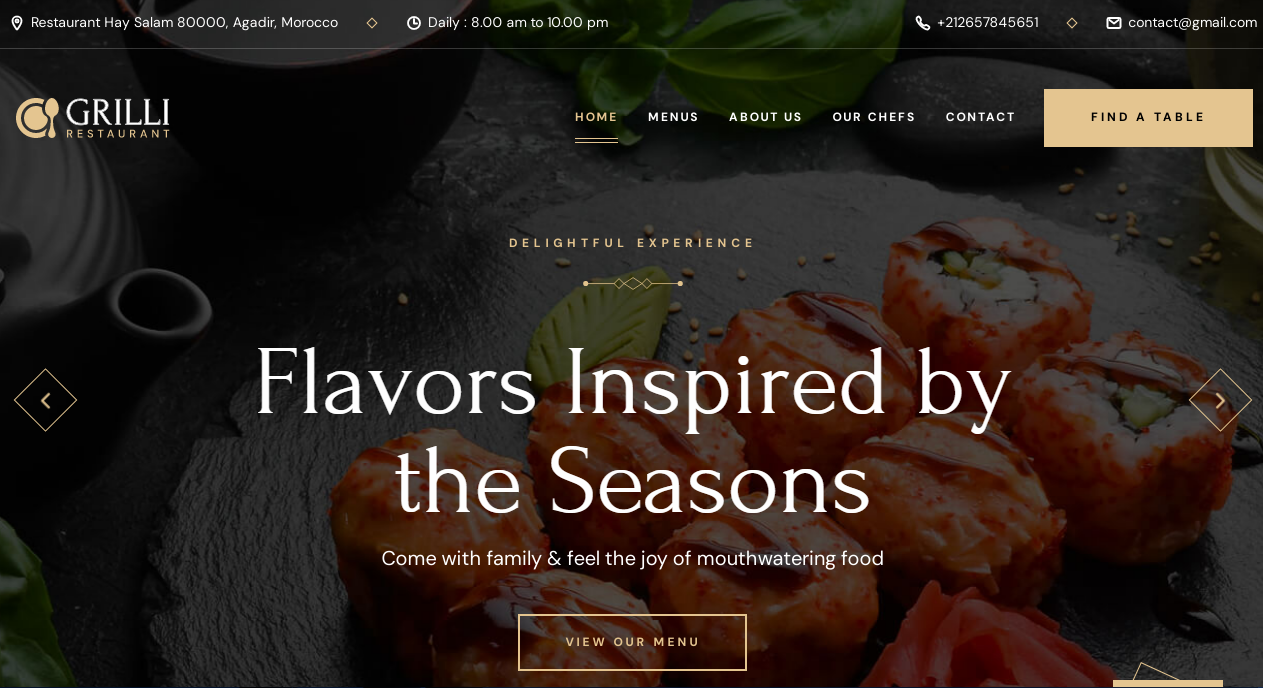Click View Our Menu button
Image resolution: width=1263 pixels, height=688 pixels.
click(x=632, y=642)
